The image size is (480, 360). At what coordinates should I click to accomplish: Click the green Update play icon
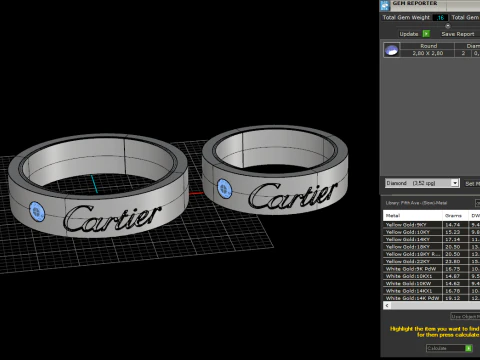[x=426, y=34]
